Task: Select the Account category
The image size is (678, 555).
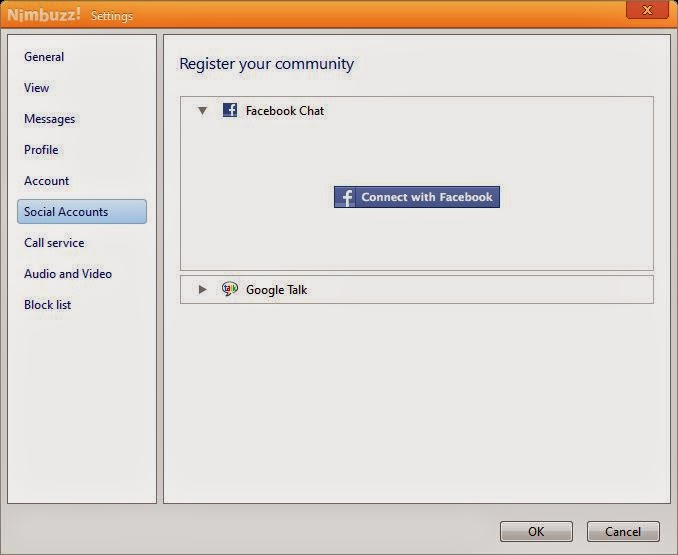Action: point(46,181)
